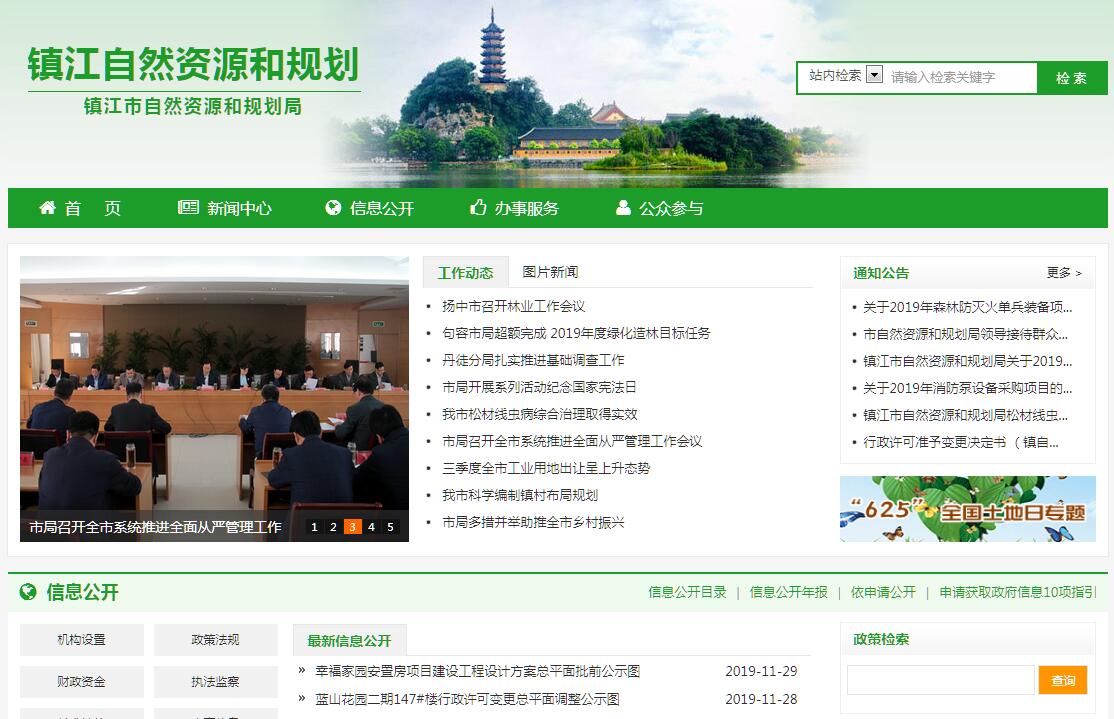
Task: Open notice 关于2019年森林防灭火单兵装备项...
Action: (967, 307)
